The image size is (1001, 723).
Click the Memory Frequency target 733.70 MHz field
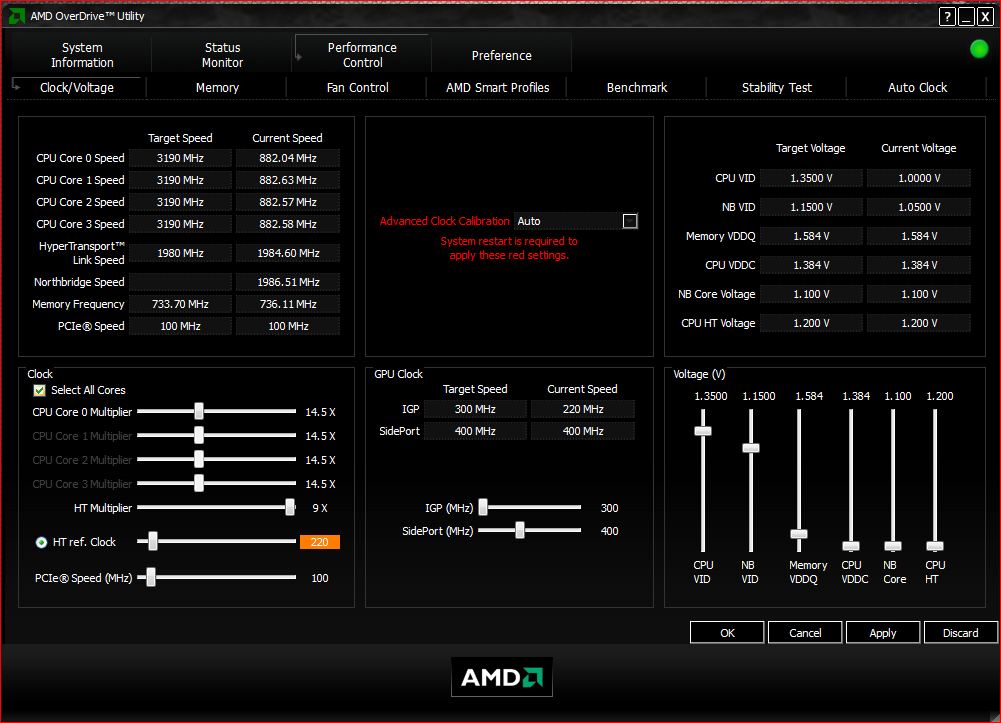(181, 304)
